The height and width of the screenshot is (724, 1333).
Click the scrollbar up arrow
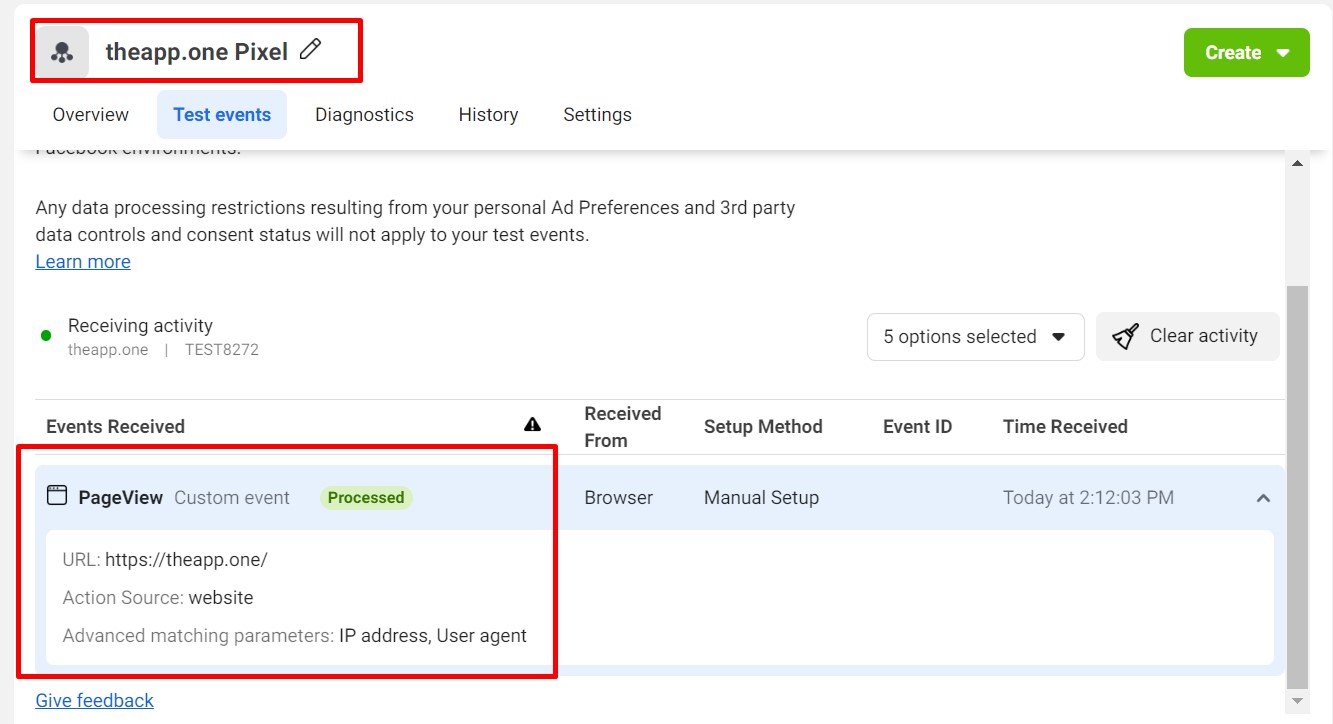point(1298,164)
